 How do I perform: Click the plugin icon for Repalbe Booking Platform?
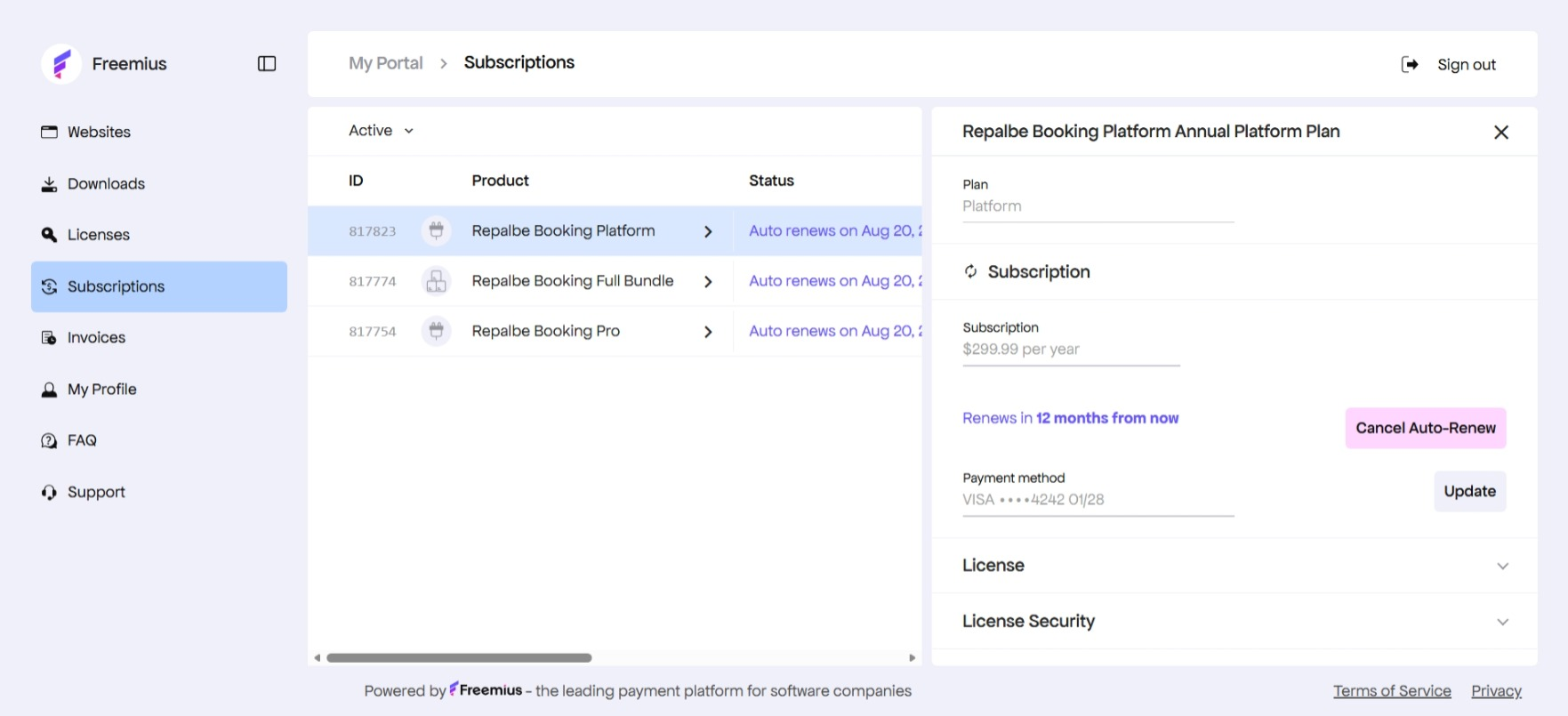tap(436, 231)
